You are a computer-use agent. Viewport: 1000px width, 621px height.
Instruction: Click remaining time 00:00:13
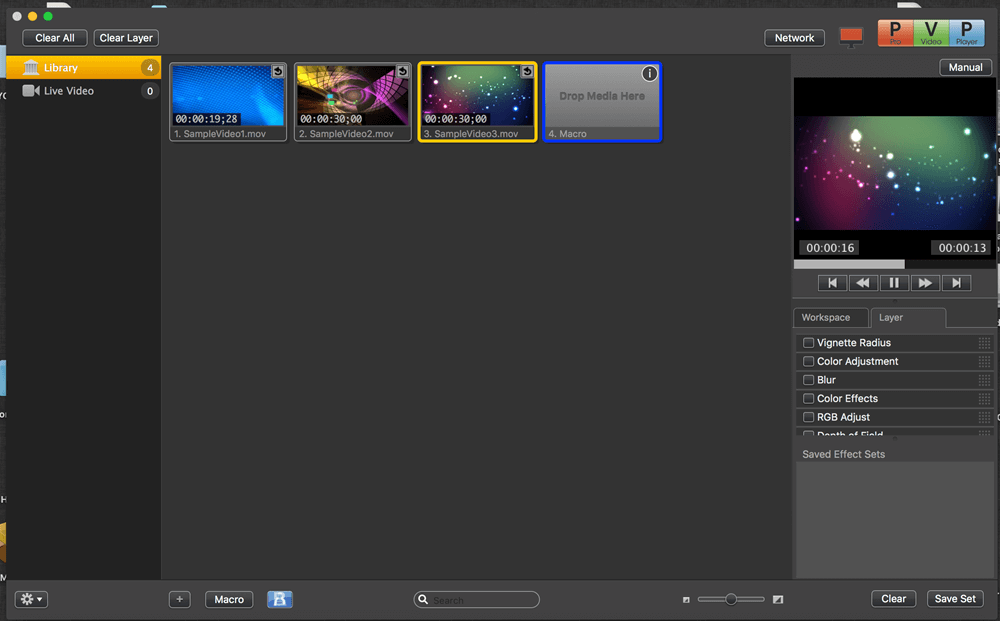(x=962, y=247)
